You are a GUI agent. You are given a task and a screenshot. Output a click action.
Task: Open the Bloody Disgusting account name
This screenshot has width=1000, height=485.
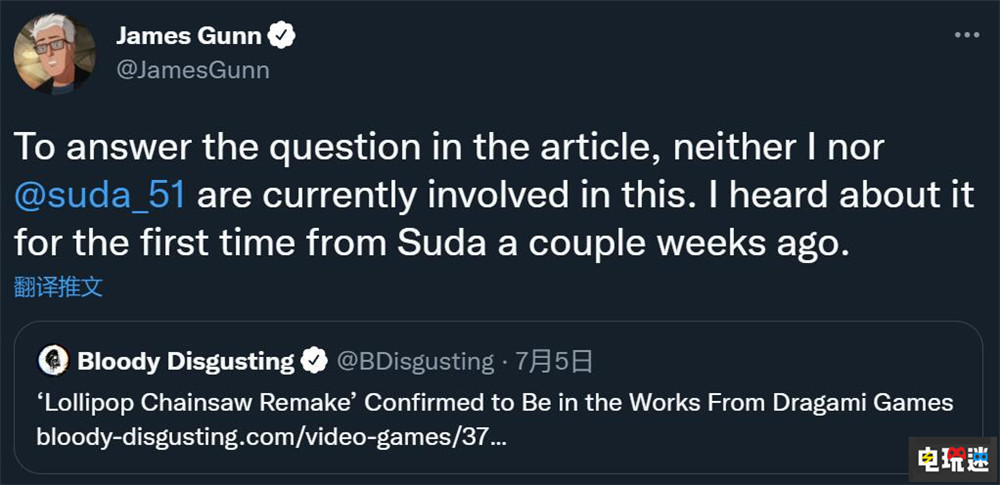(x=186, y=360)
